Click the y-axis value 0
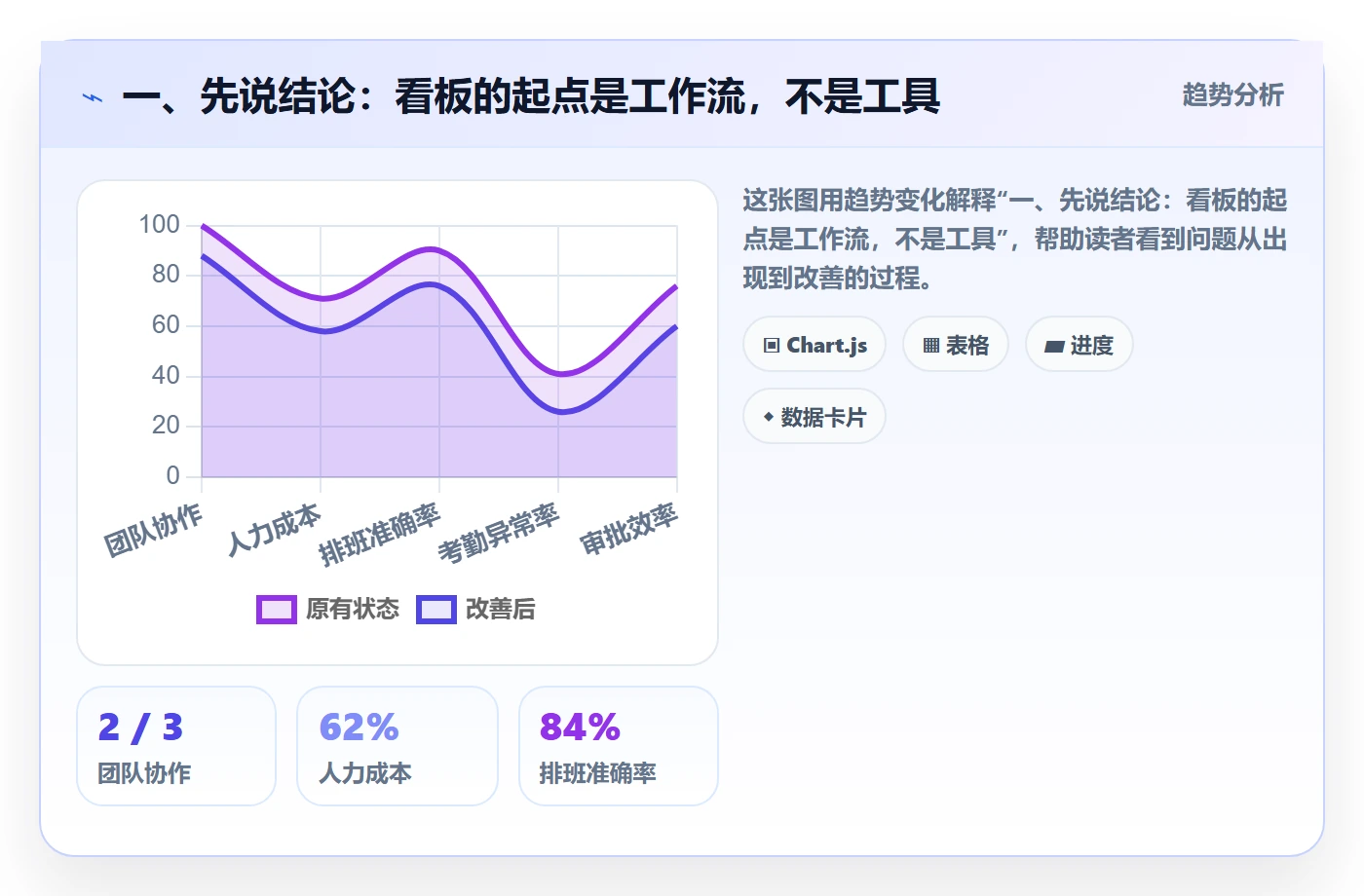This screenshot has width=1364, height=896. pyautogui.click(x=173, y=475)
